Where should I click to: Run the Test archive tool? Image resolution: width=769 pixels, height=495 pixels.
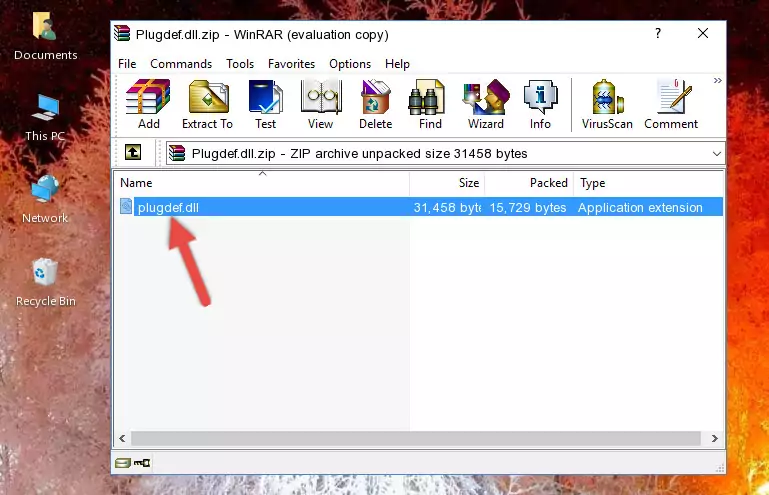(265, 104)
